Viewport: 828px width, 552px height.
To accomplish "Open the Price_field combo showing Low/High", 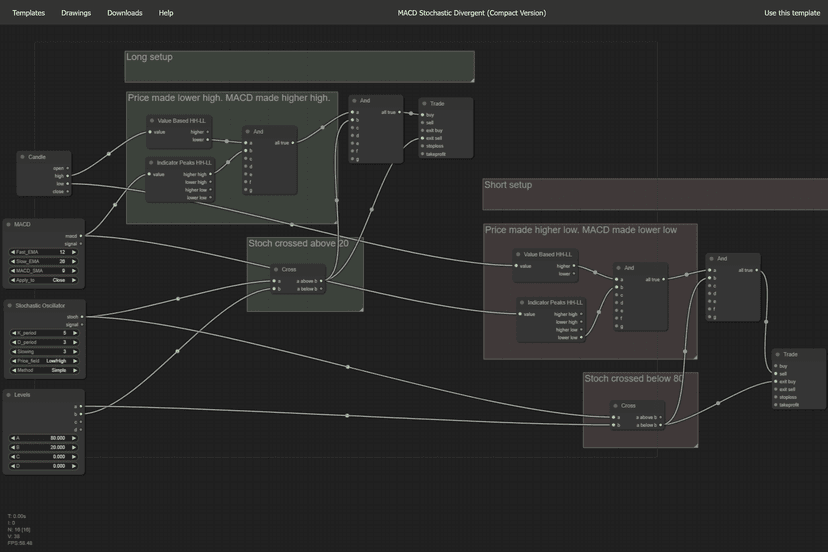I will tap(44, 361).
